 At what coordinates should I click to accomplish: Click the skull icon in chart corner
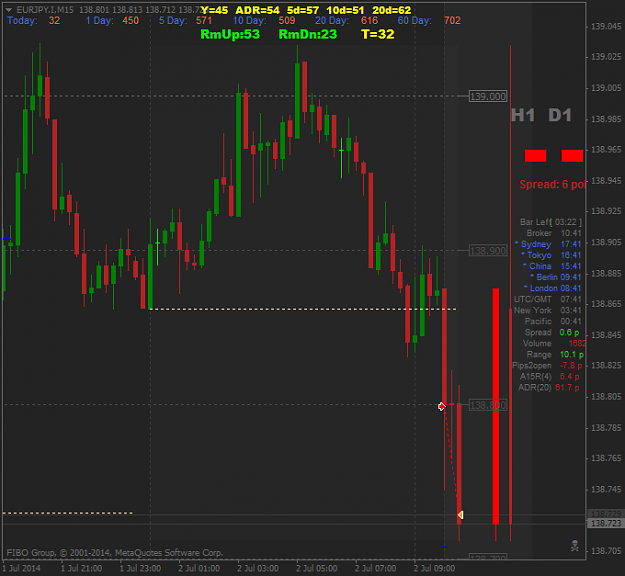(x=575, y=546)
